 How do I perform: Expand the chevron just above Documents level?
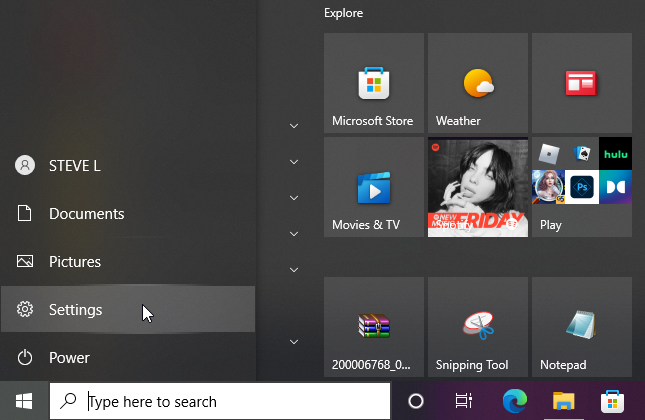coord(294,198)
